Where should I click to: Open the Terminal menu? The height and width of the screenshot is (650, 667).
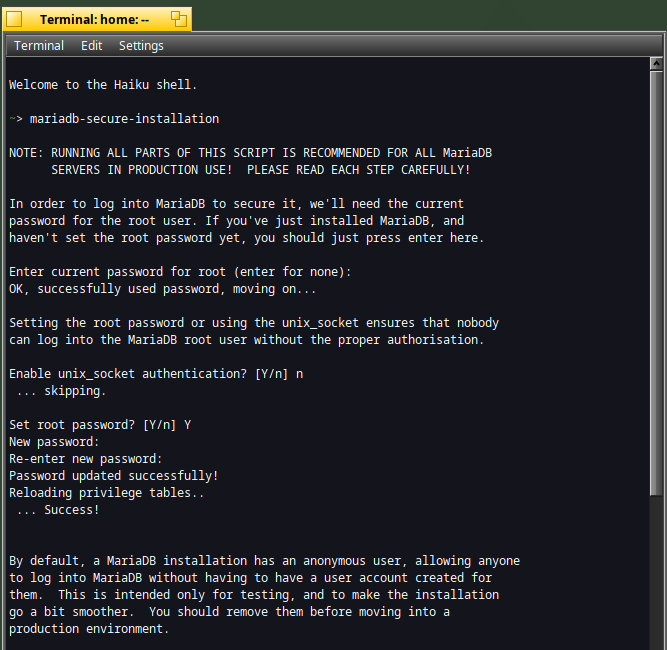39,46
